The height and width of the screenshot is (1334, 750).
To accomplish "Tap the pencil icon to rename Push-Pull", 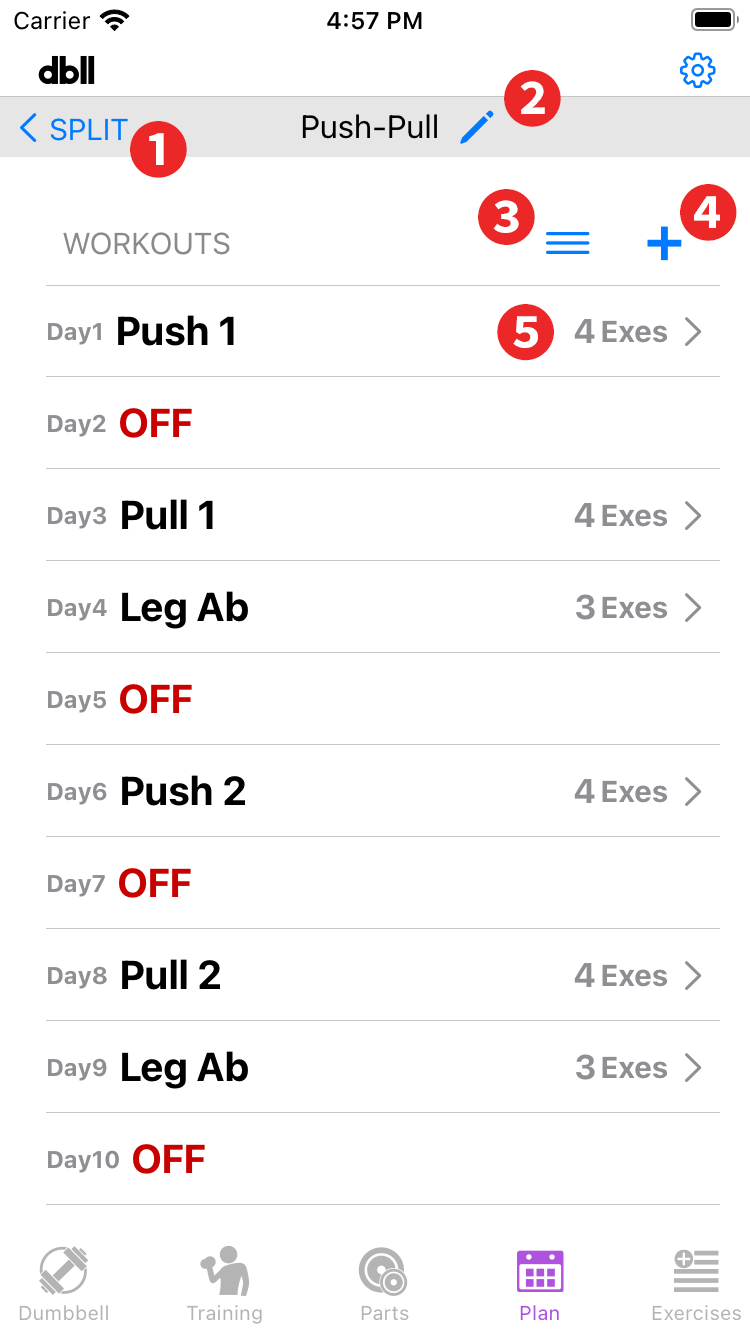I will click(477, 128).
